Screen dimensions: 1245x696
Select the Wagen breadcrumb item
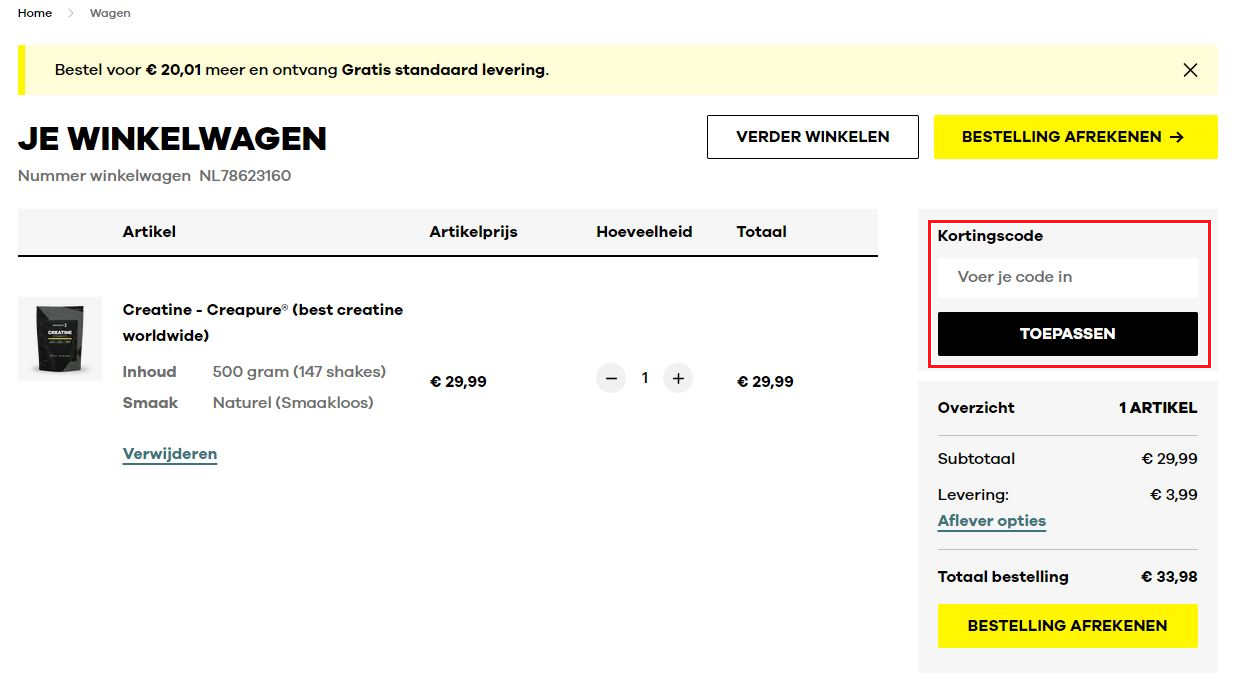click(110, 13)
